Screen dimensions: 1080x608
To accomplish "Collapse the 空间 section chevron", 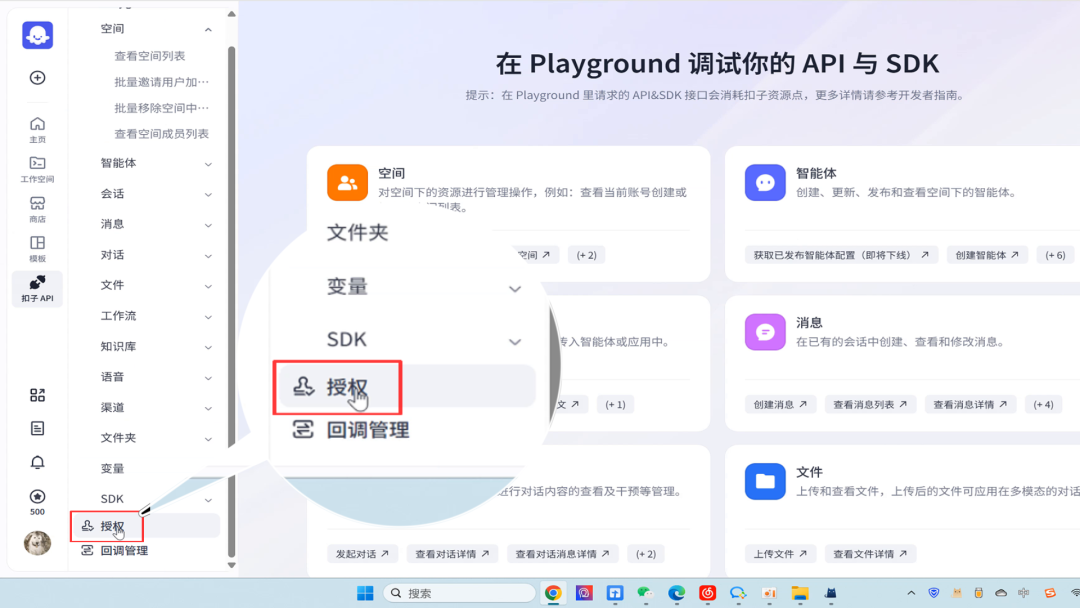I will click(208, 30).
